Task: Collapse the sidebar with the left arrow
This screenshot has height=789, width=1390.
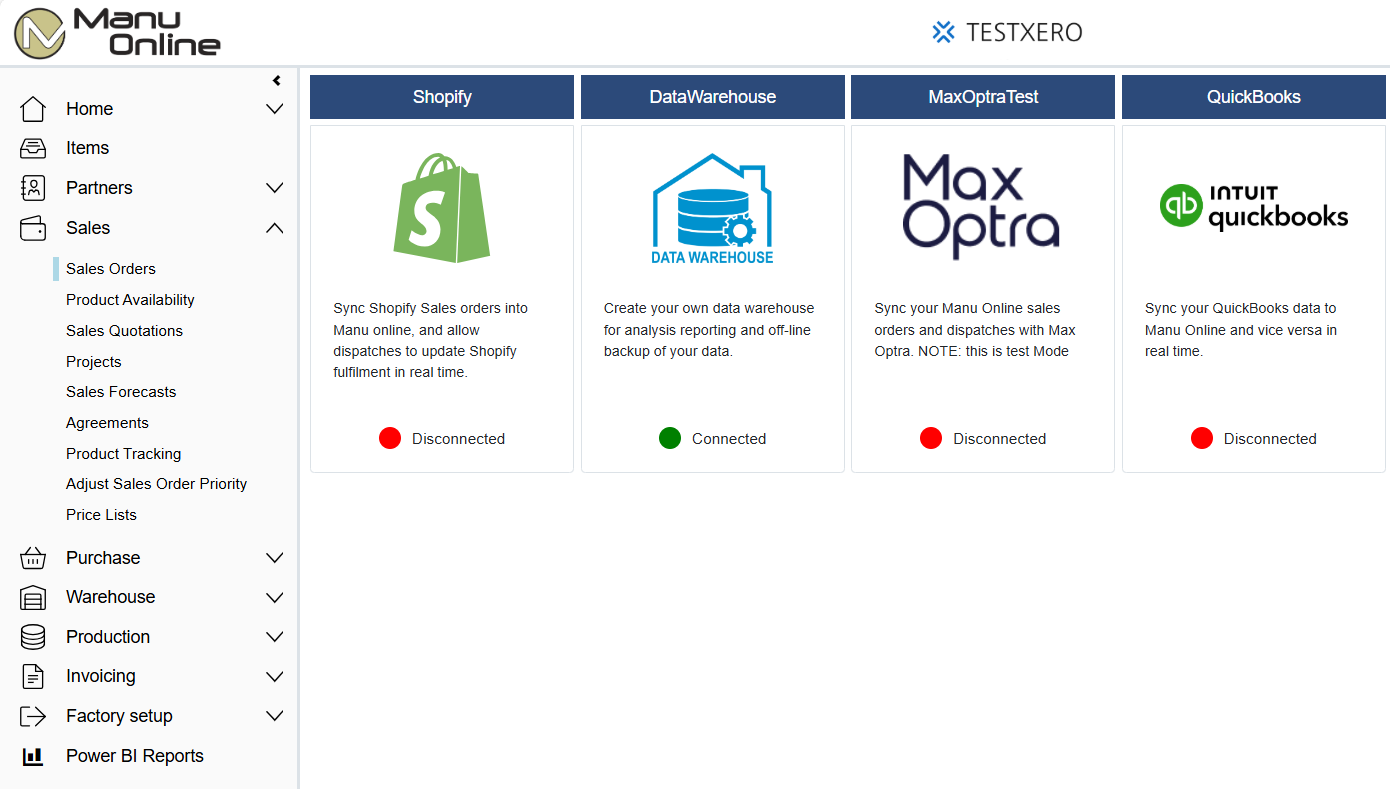Action: [x=277, y=81]
